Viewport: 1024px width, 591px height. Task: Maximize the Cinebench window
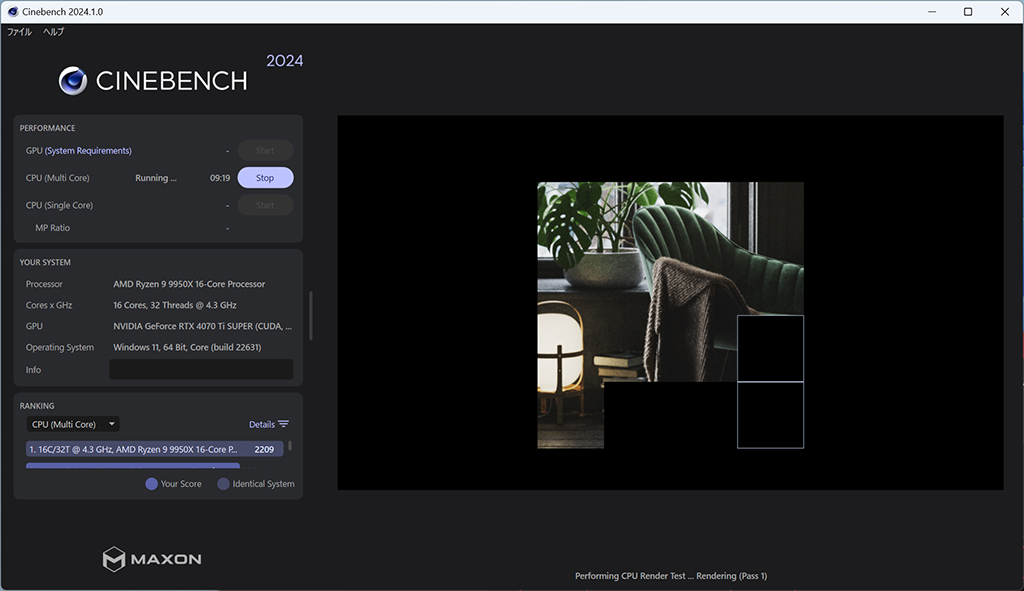point(968,12)
